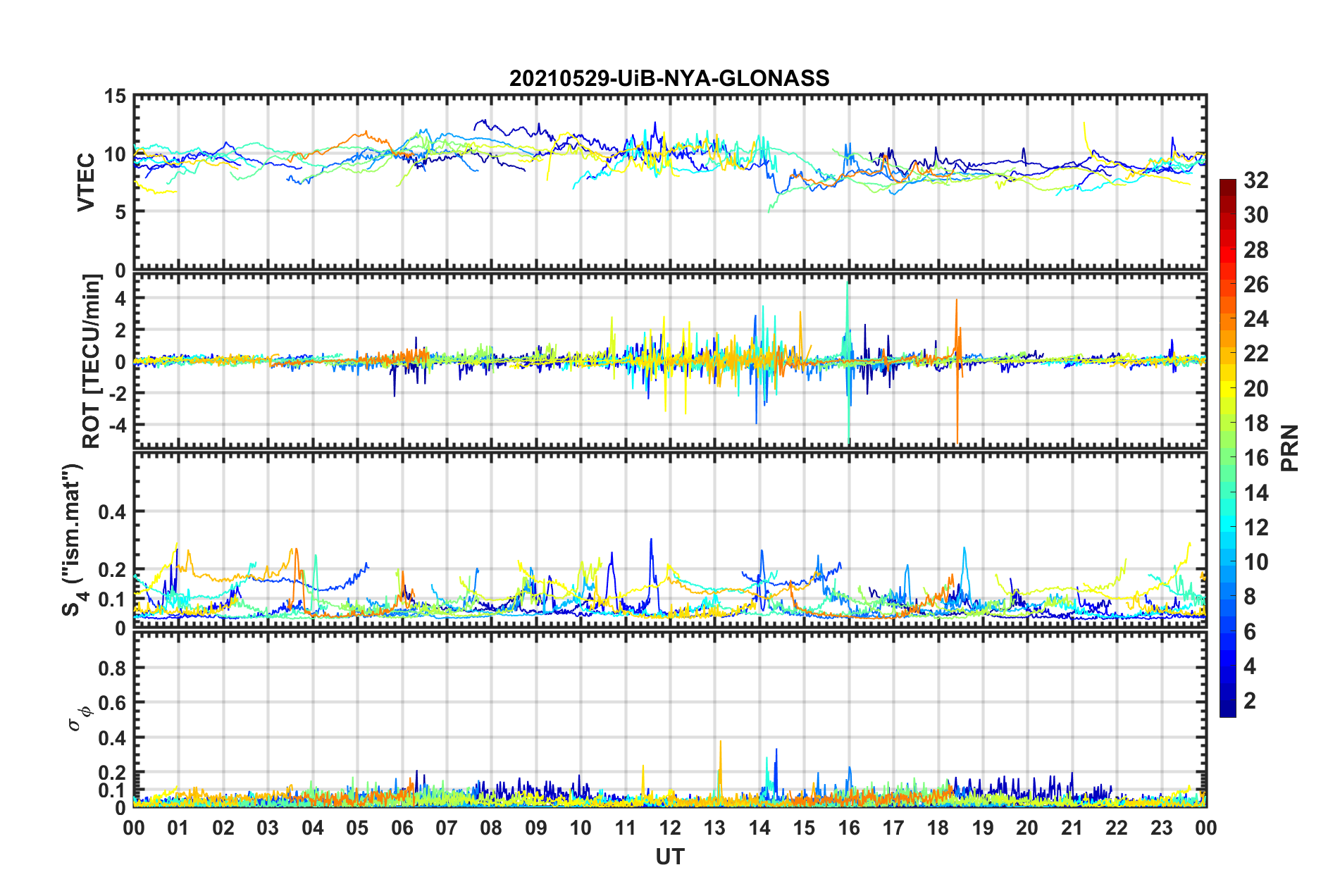Screen dimensions: 1340x896
Task: Click the plot title 20210529-UiB-NYA-GLONASS
Action: point(669,77)
